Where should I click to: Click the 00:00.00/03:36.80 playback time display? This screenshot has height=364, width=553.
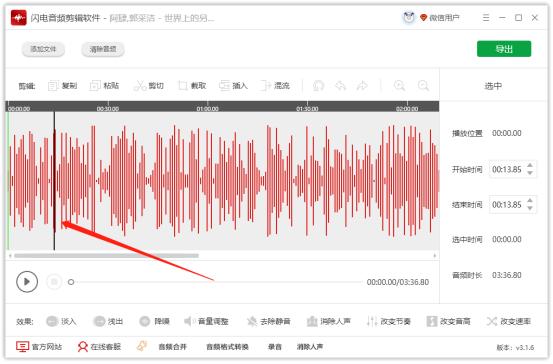point(398,282)
